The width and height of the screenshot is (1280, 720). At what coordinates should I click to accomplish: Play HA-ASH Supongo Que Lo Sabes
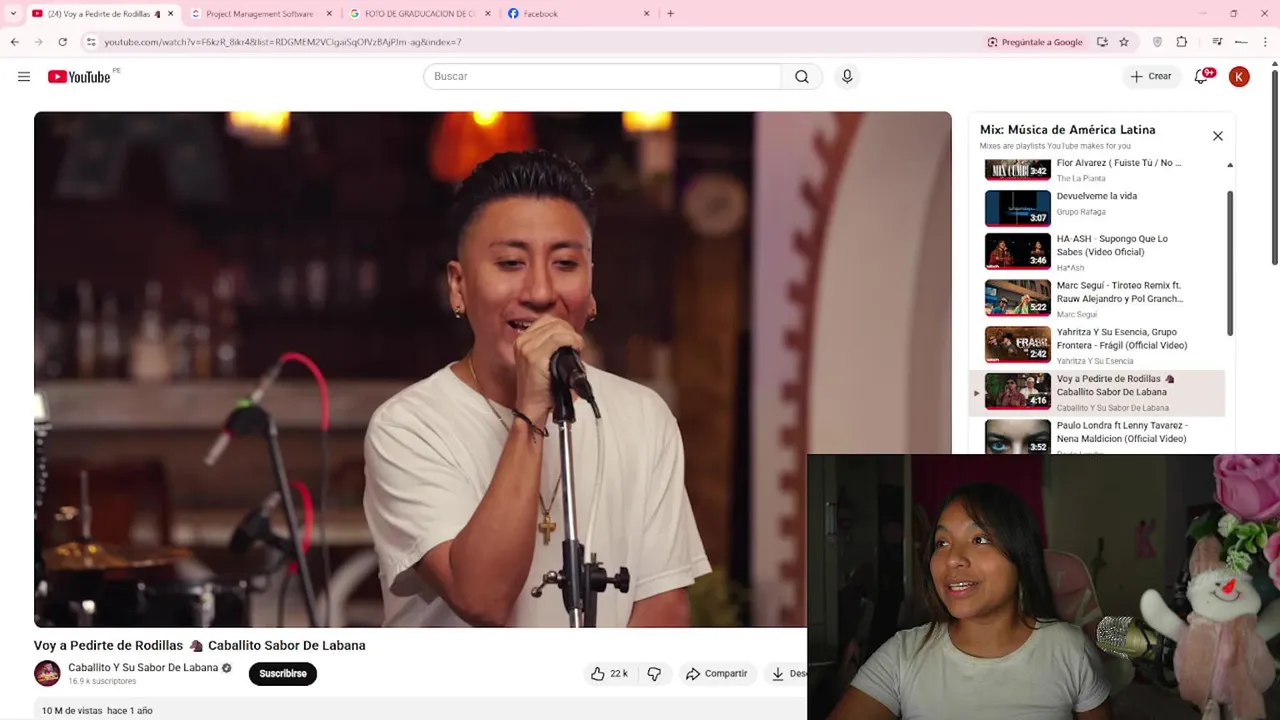click(x=1097, y=252)
